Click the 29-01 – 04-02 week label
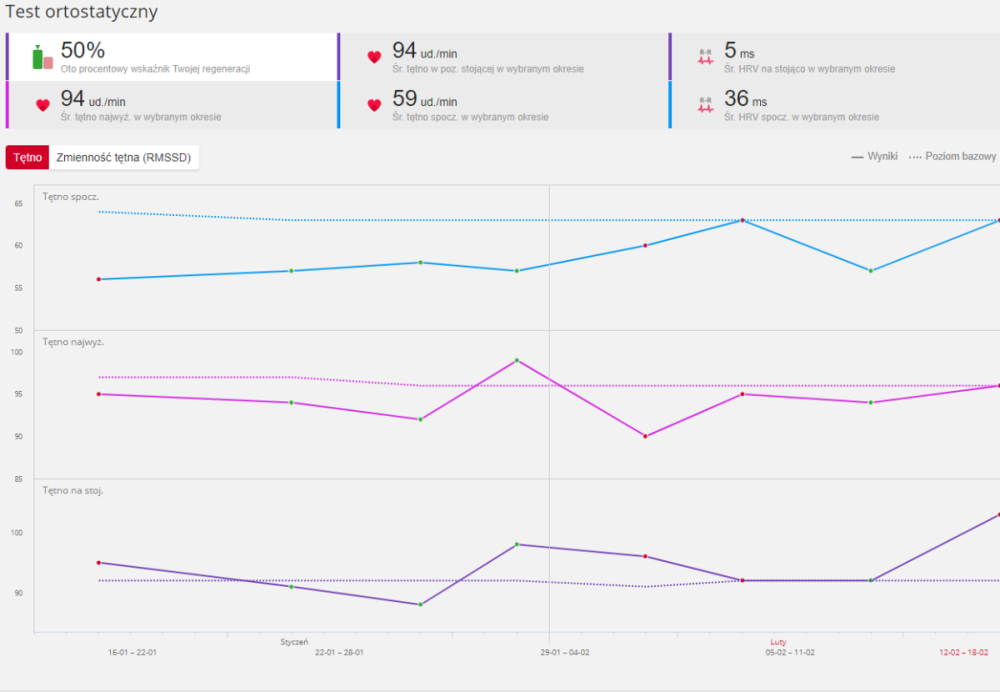Image resolution: width=1000 pixels, height=692 pixels. pos(565,652)
